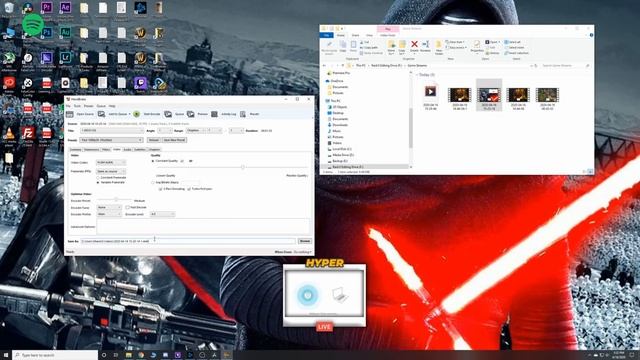Image resolution: width=640 pixels, height=360 pixels.
Task: Open the After Effects desktop icon
Action: pyautogui.click(x=65, y=7)
